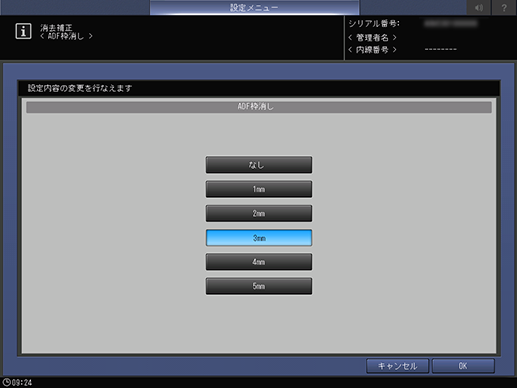517x388 pixels.
Task: Click the シリアル番号 label
Action: [374, 24]
